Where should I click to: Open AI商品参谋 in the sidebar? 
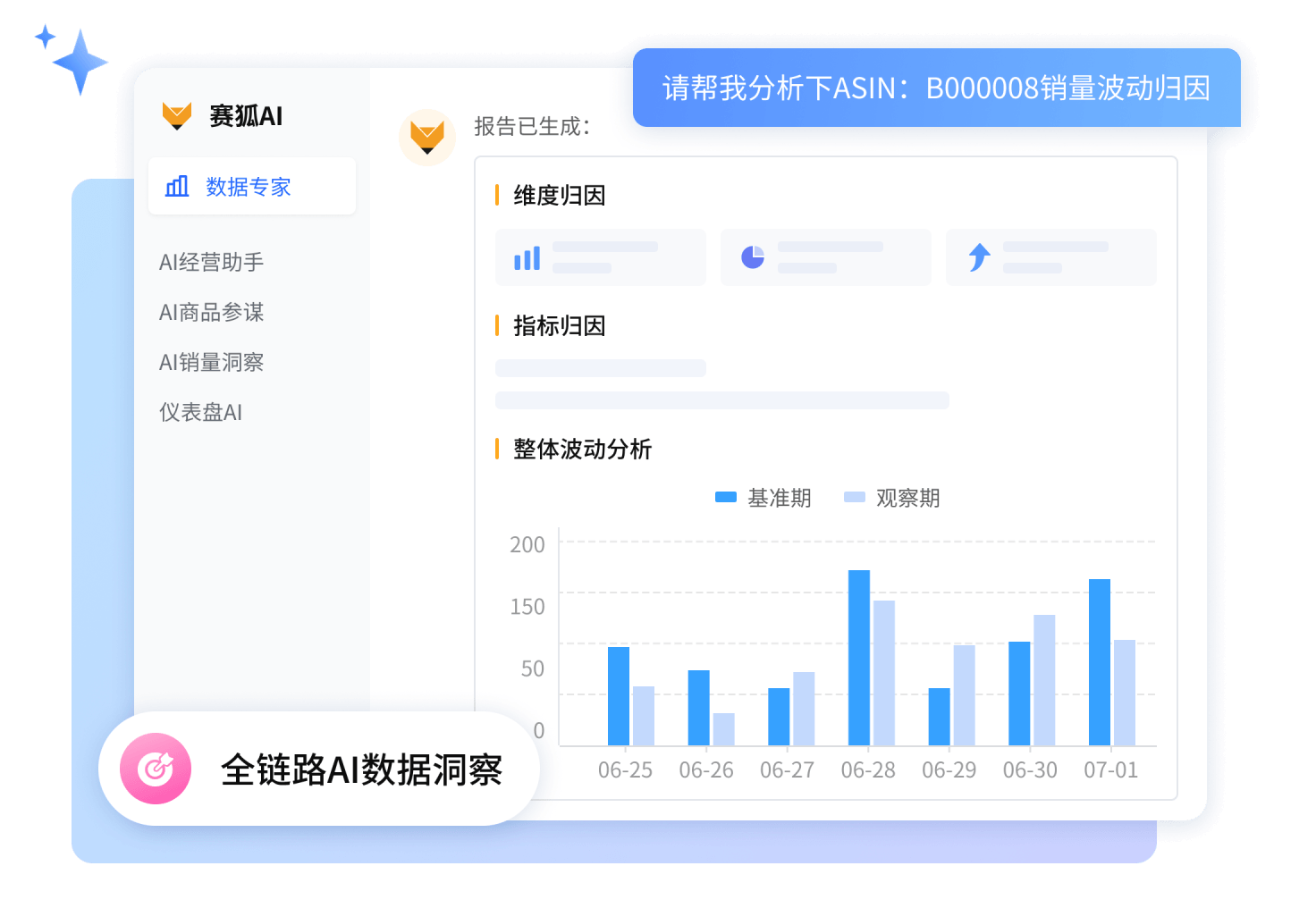(212, 312)
